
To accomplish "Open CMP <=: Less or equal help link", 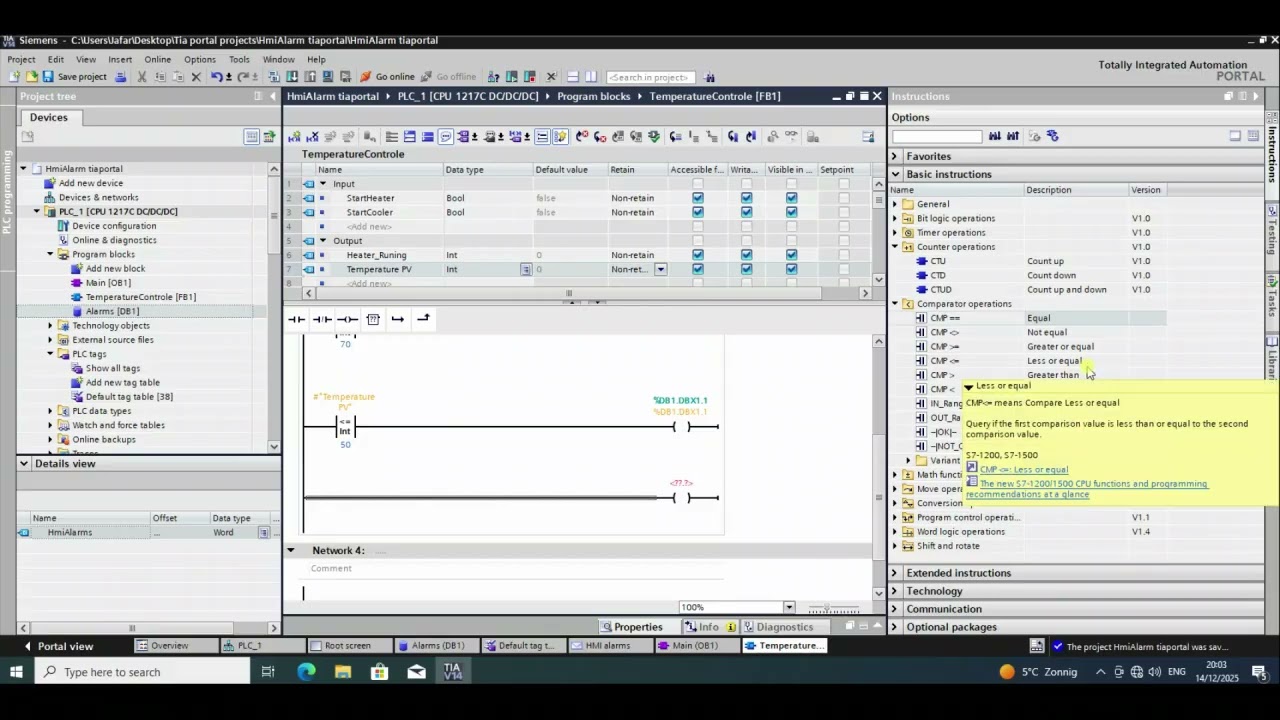I will [x=1024, y=469].
